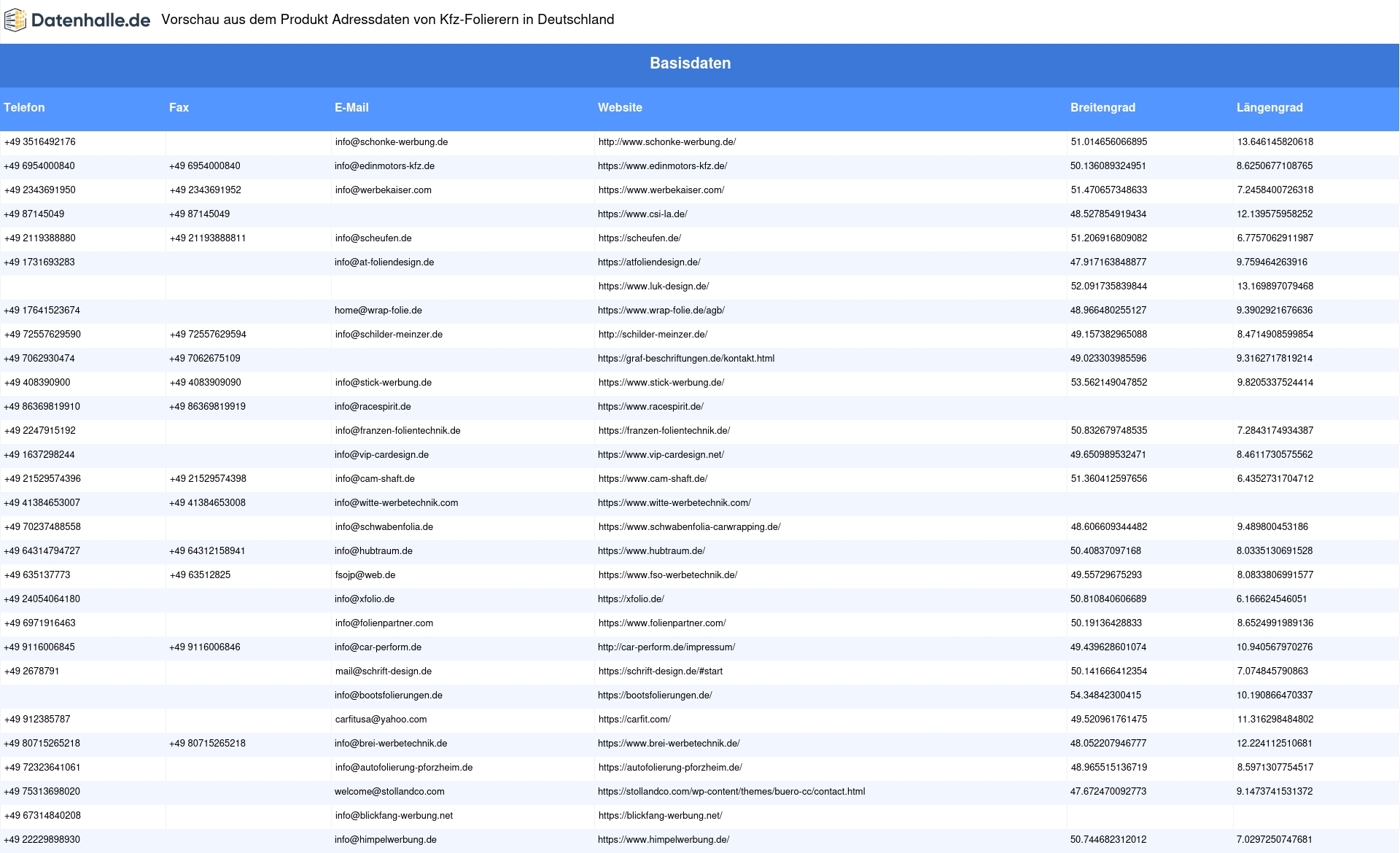Select email welcome@stollandco.com
Screen dimensions: 1400x853
click(389, 792)
